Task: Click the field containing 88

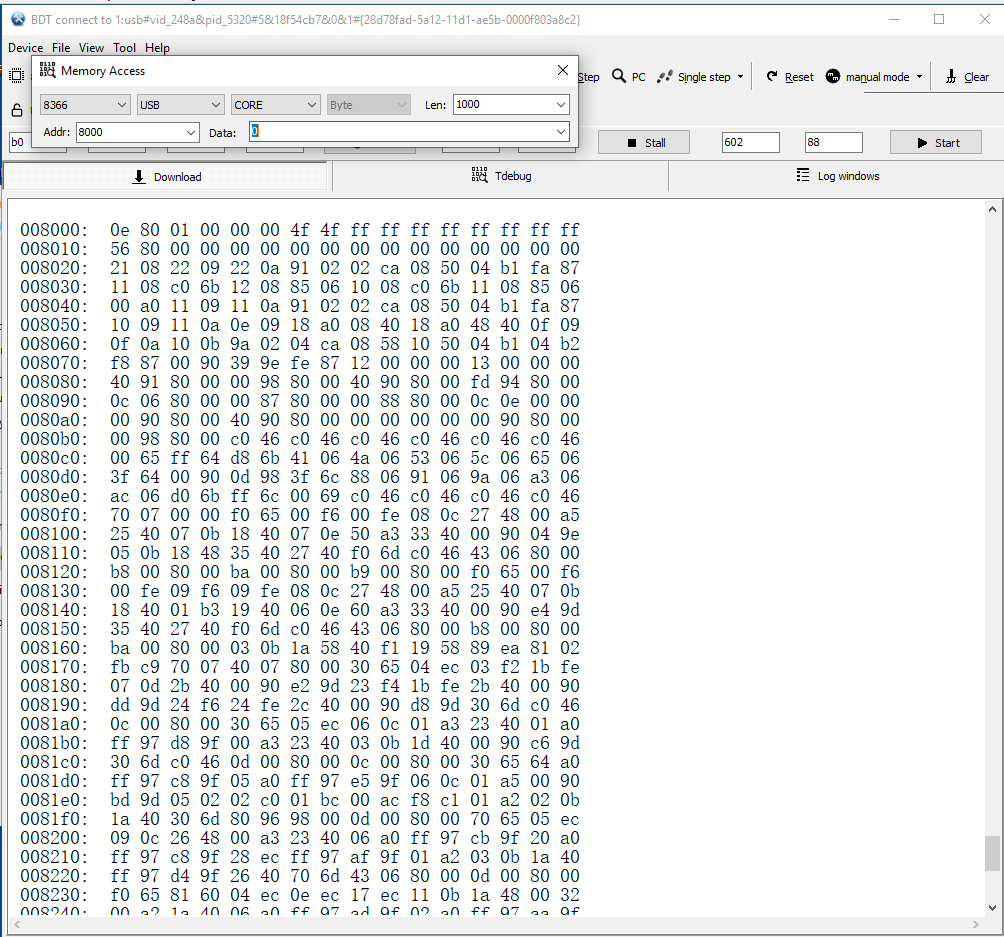Action: click(x=833, y=142)
